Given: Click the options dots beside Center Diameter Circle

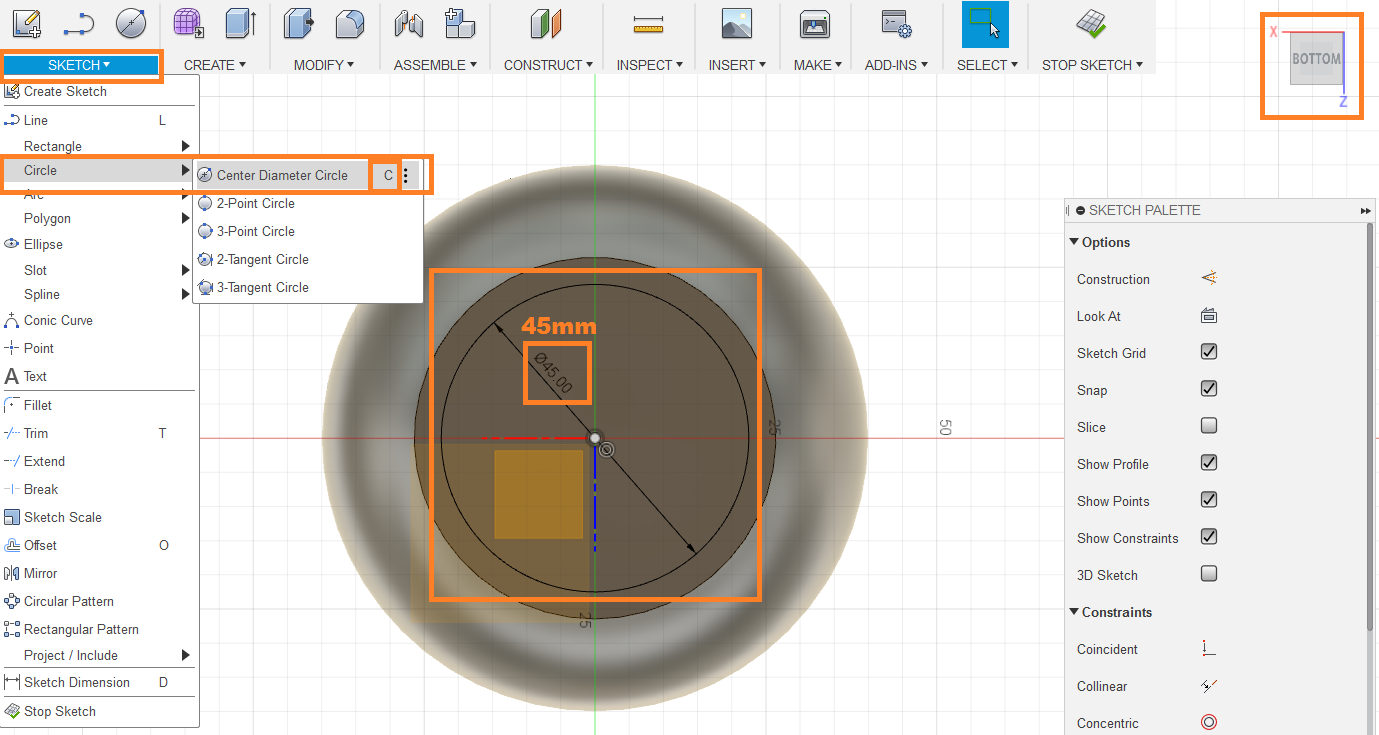Looking at the screenshot, I should point(406,175).
